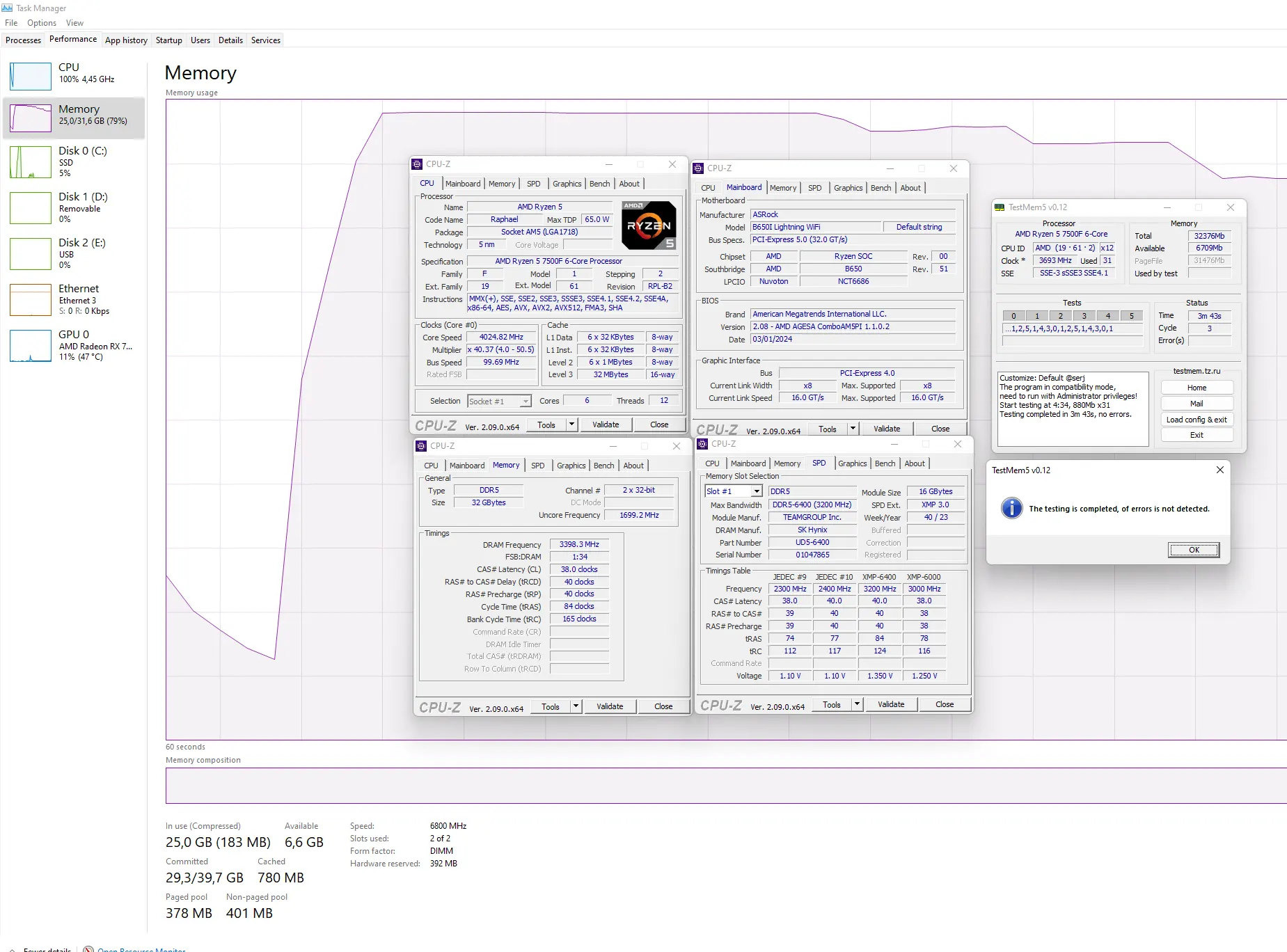The height and width of the screenshot is (952, 1287).
Task: Open About tab in CPU-Z SPD window
Action: click(915, 463)
